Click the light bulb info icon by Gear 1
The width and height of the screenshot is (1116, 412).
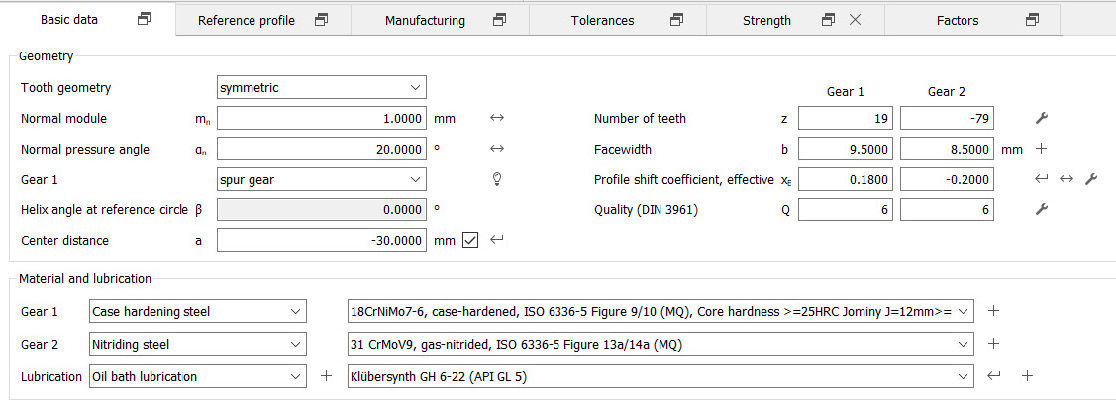point(498,179)
